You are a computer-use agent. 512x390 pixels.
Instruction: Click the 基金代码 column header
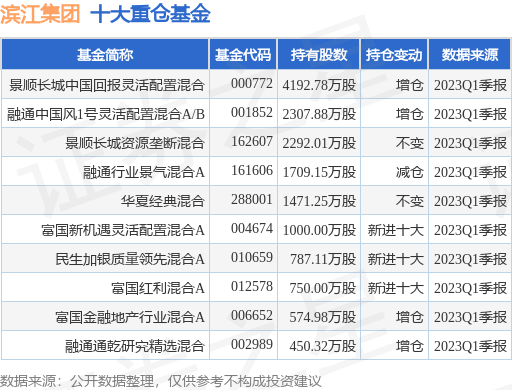(x=243, y=55)
